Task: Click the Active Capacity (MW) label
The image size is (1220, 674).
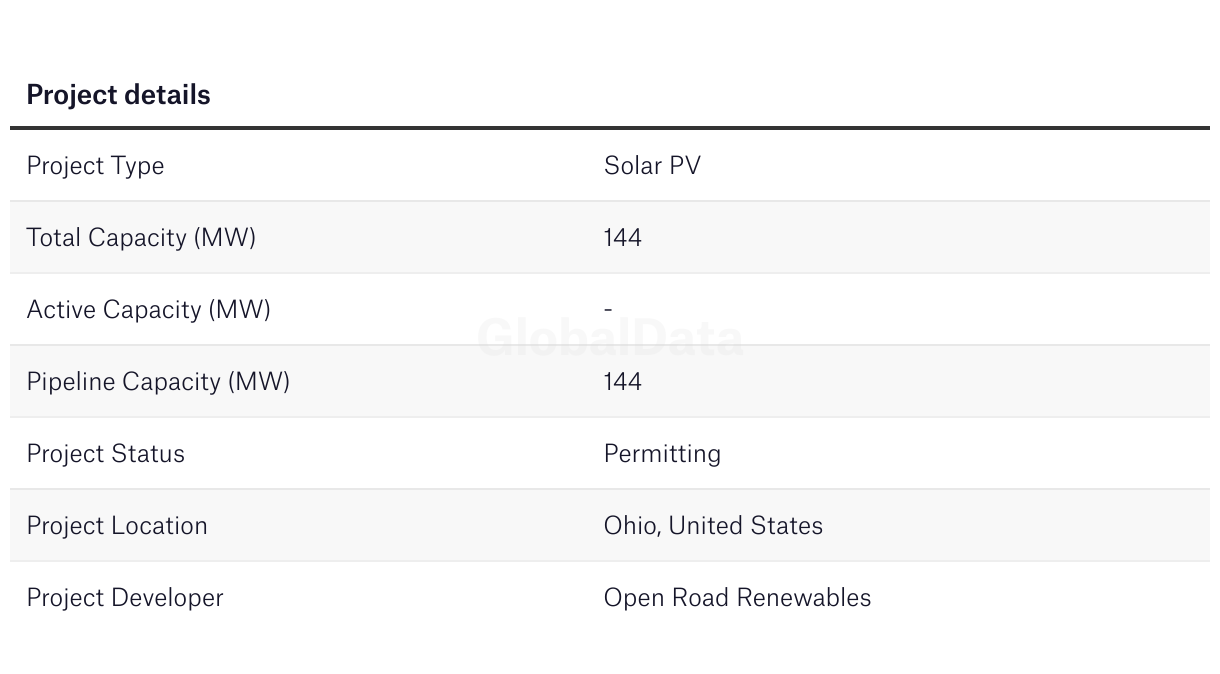Action: (x=148, y=309)
